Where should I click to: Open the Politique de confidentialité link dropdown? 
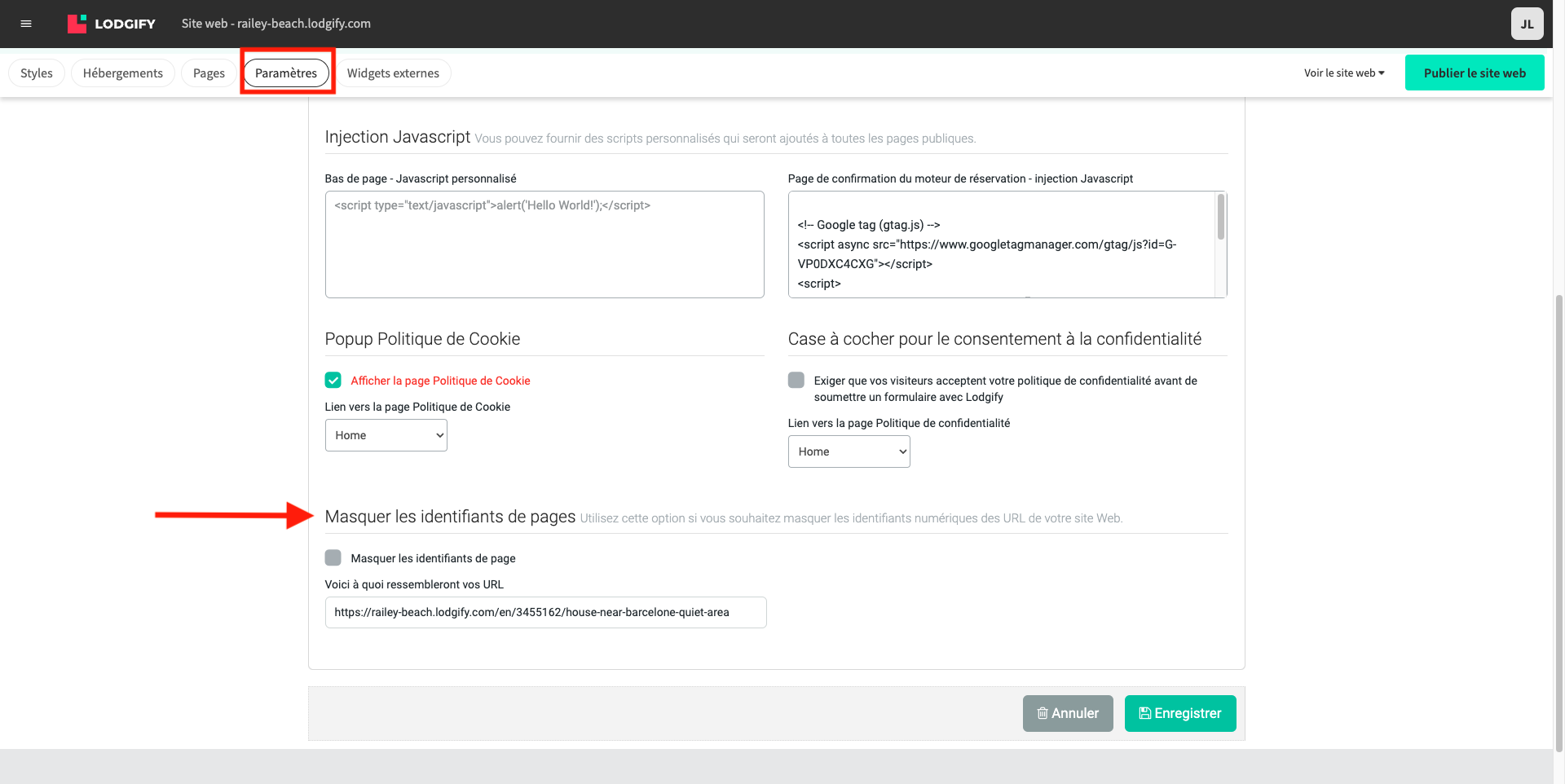point(849,451)
